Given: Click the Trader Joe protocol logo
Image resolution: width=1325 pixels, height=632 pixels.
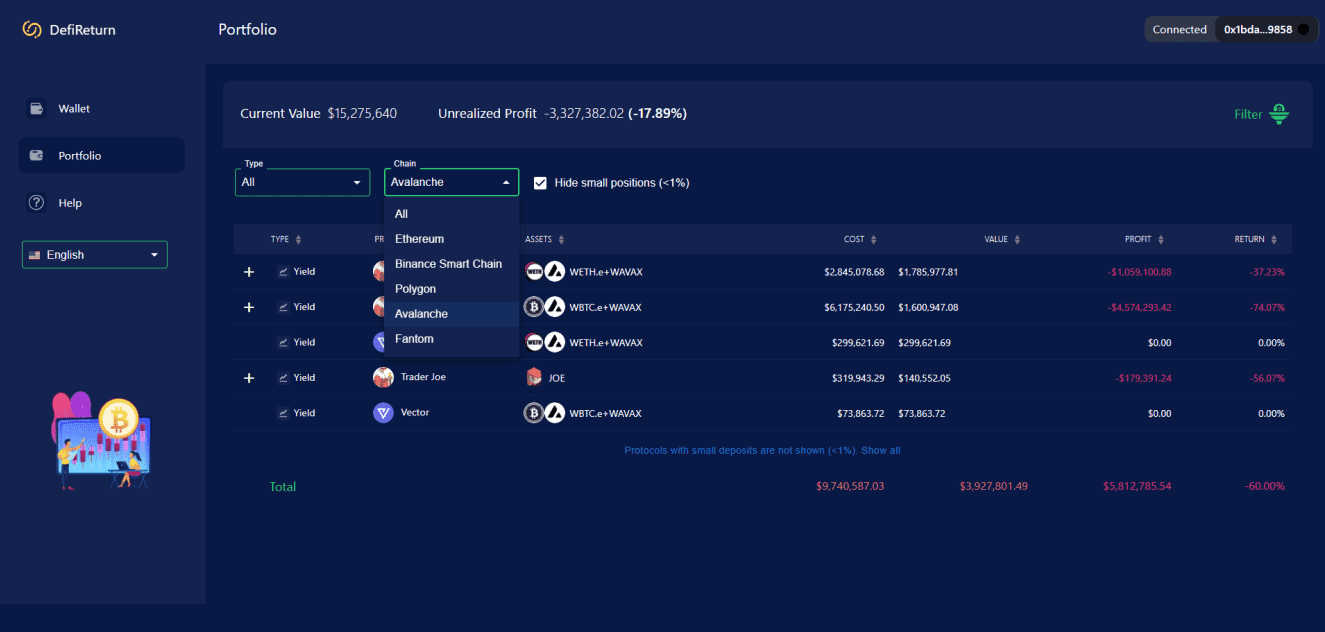Looking at the screenshot, I should (383, 377).
